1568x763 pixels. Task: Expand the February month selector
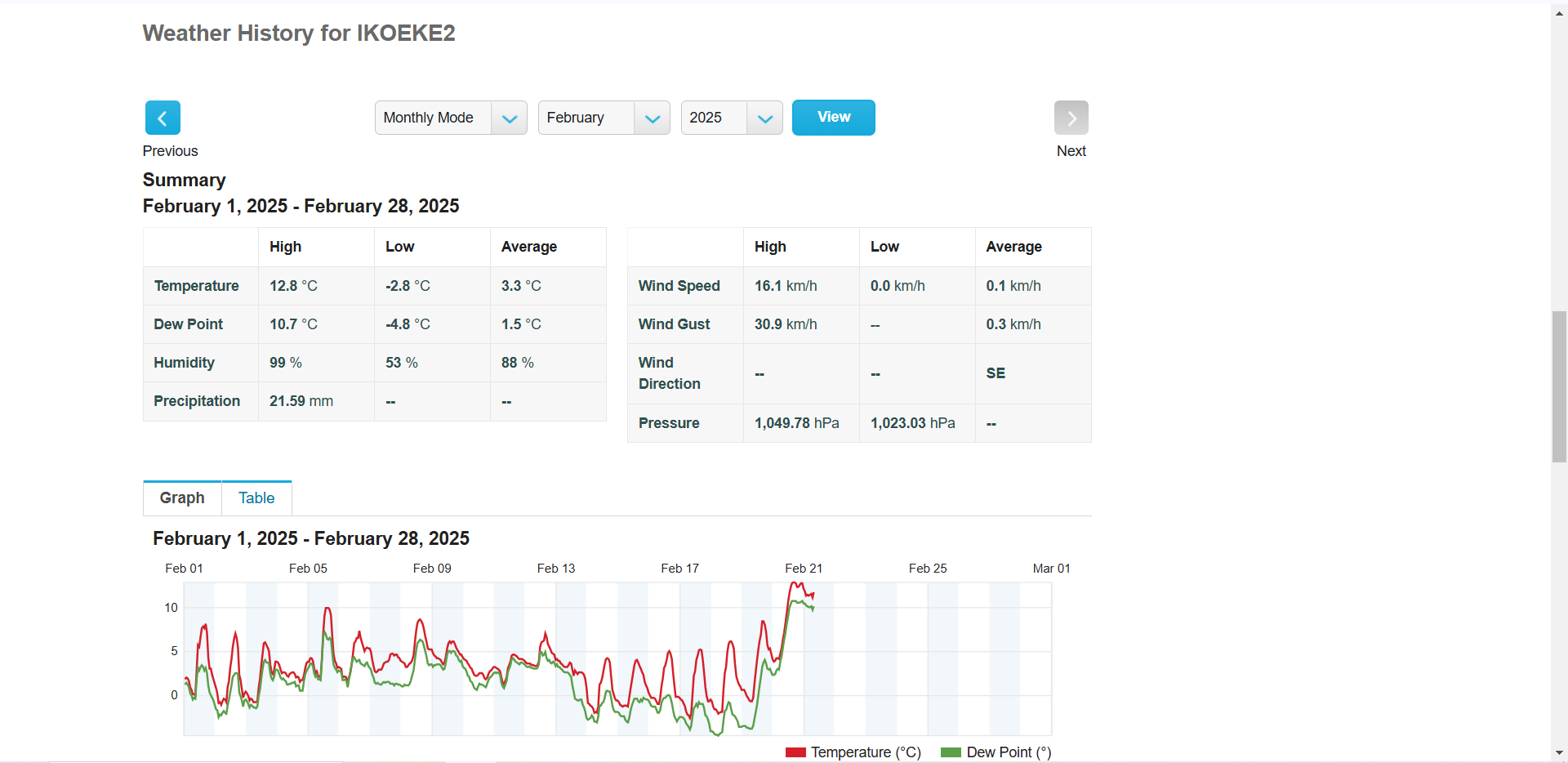pos(604,118)
